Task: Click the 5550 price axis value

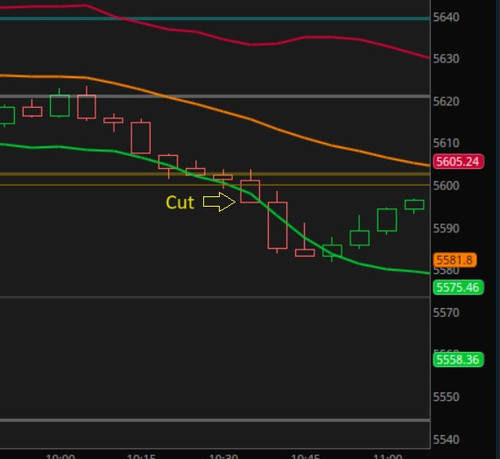Action: (x=446, y=397)
